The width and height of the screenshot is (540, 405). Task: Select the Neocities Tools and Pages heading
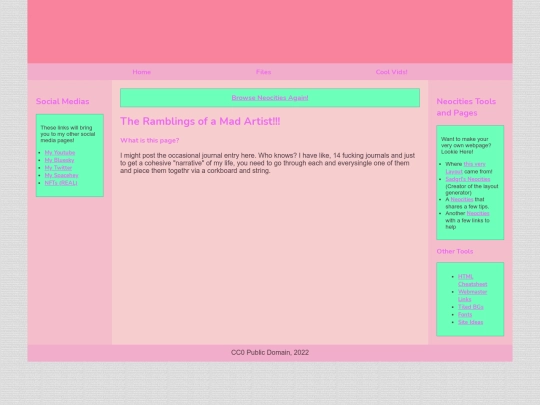pyautogui.click(x=466, y=107)
